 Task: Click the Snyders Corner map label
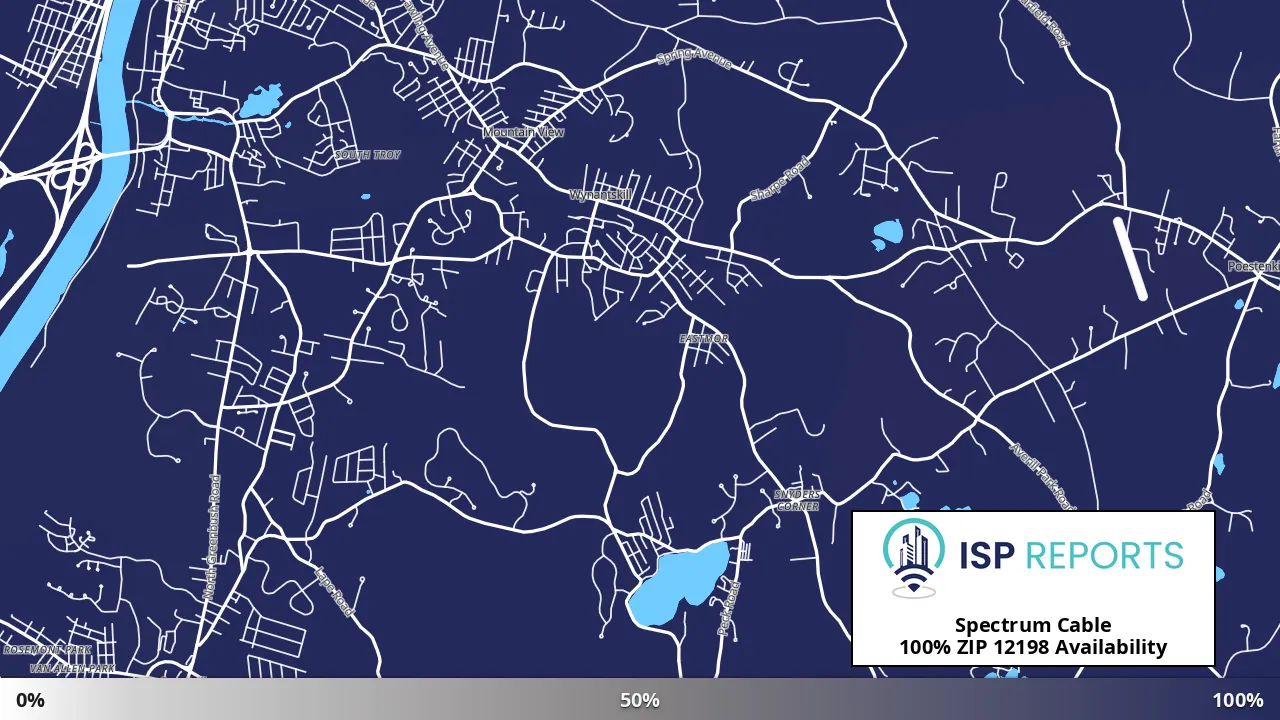797,500
